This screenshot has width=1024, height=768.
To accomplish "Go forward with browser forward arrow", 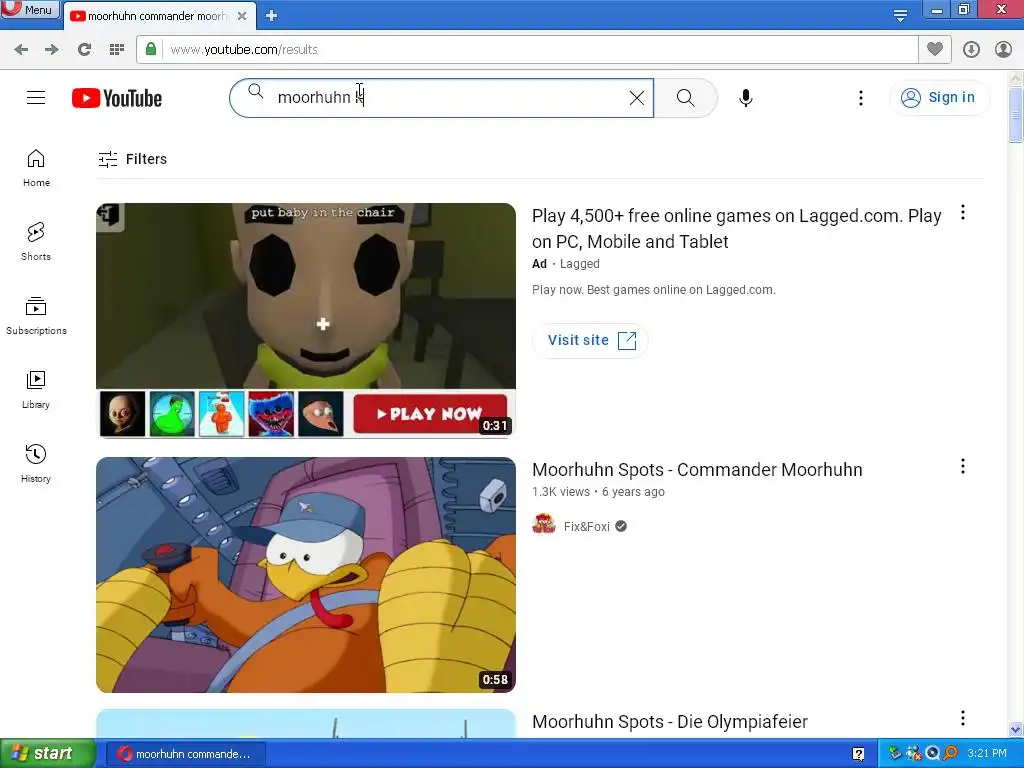I will [52, 50].
